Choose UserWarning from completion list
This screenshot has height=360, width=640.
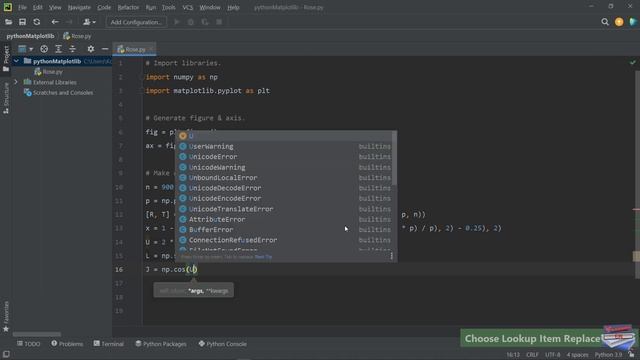tap(285, 146)
